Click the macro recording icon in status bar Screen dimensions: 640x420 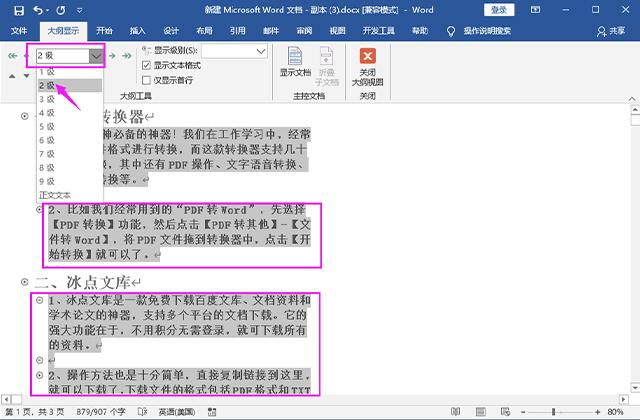tap(212, 412)
